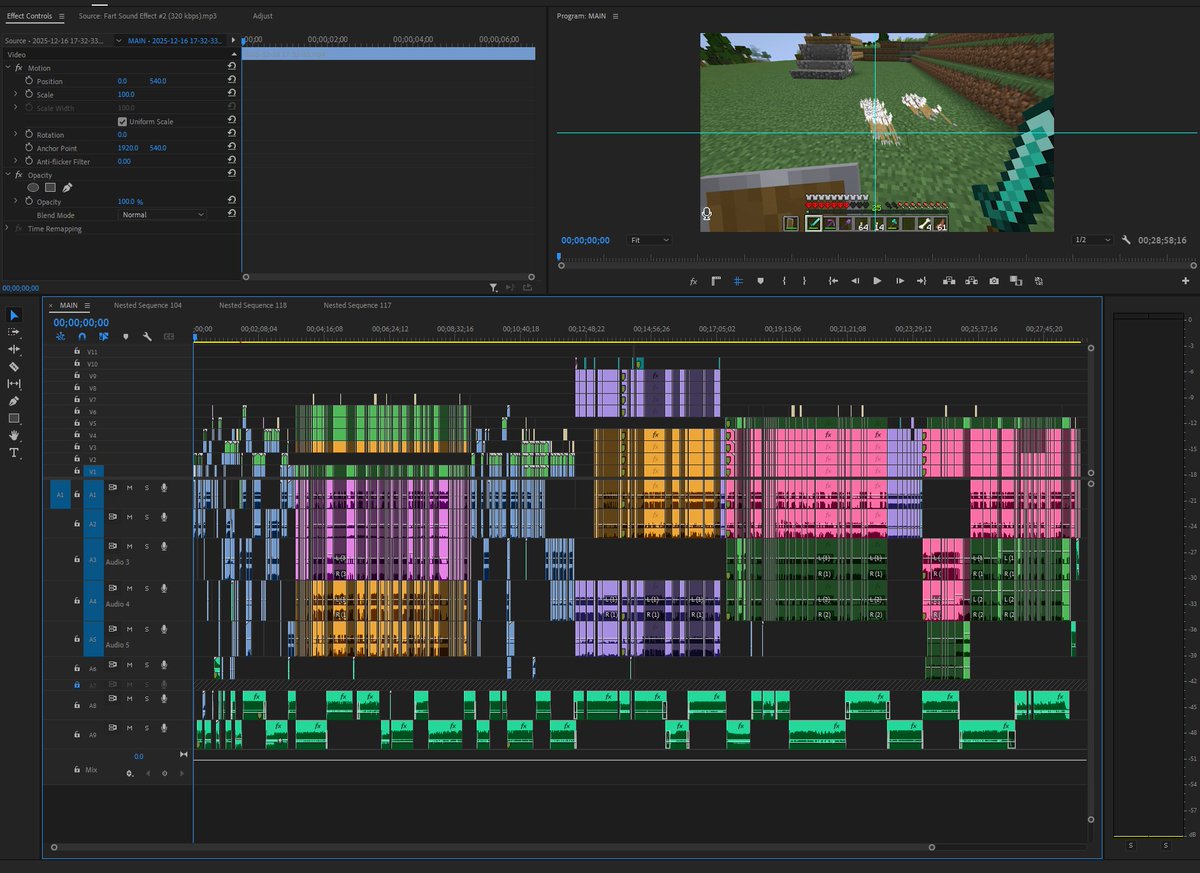Open Timeline Display Settings wrench icon

(148, 337)
